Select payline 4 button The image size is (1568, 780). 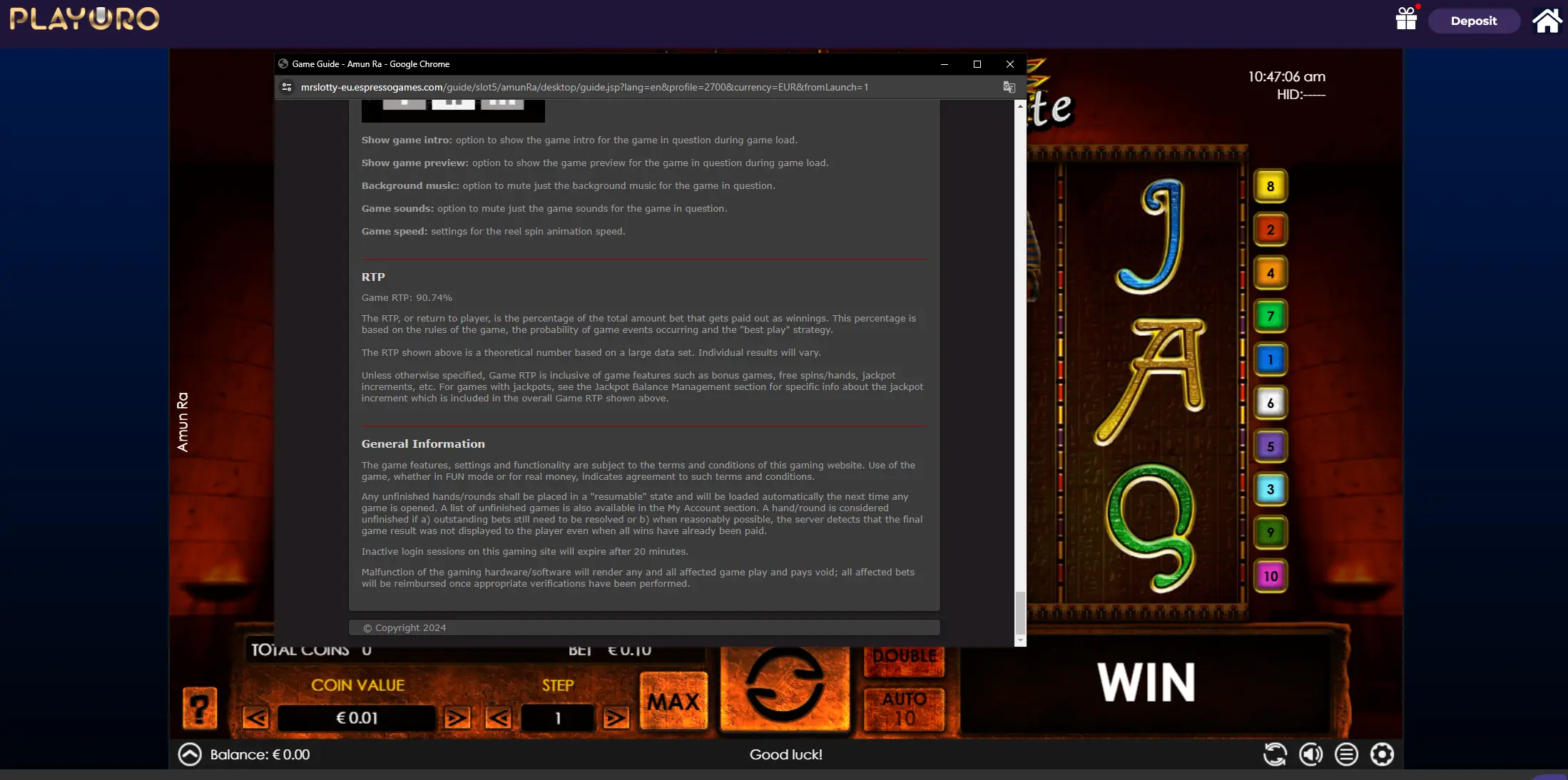(x=1271, y=273)
